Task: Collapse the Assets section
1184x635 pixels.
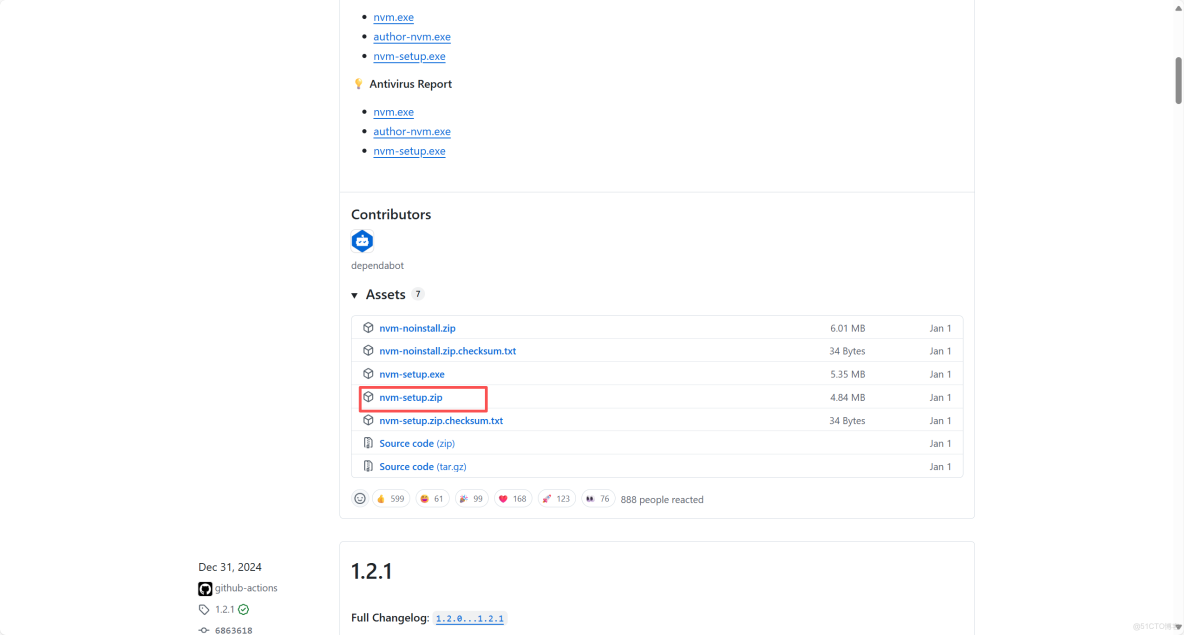Action: 355,294
